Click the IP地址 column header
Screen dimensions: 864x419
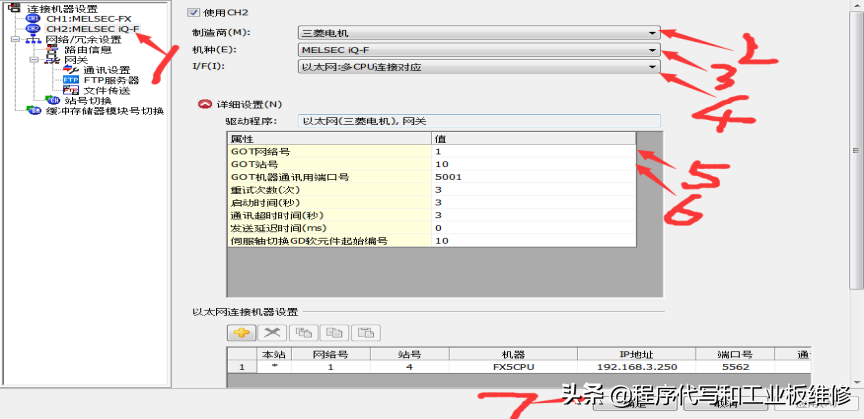coord(636,353)
